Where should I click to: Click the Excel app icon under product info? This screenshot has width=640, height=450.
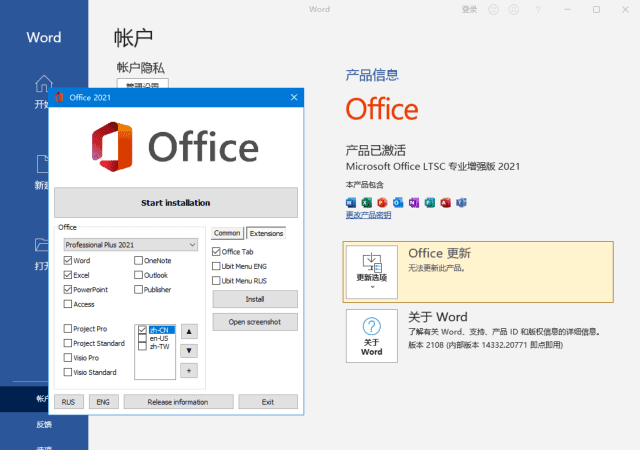[x=367, y=203]
